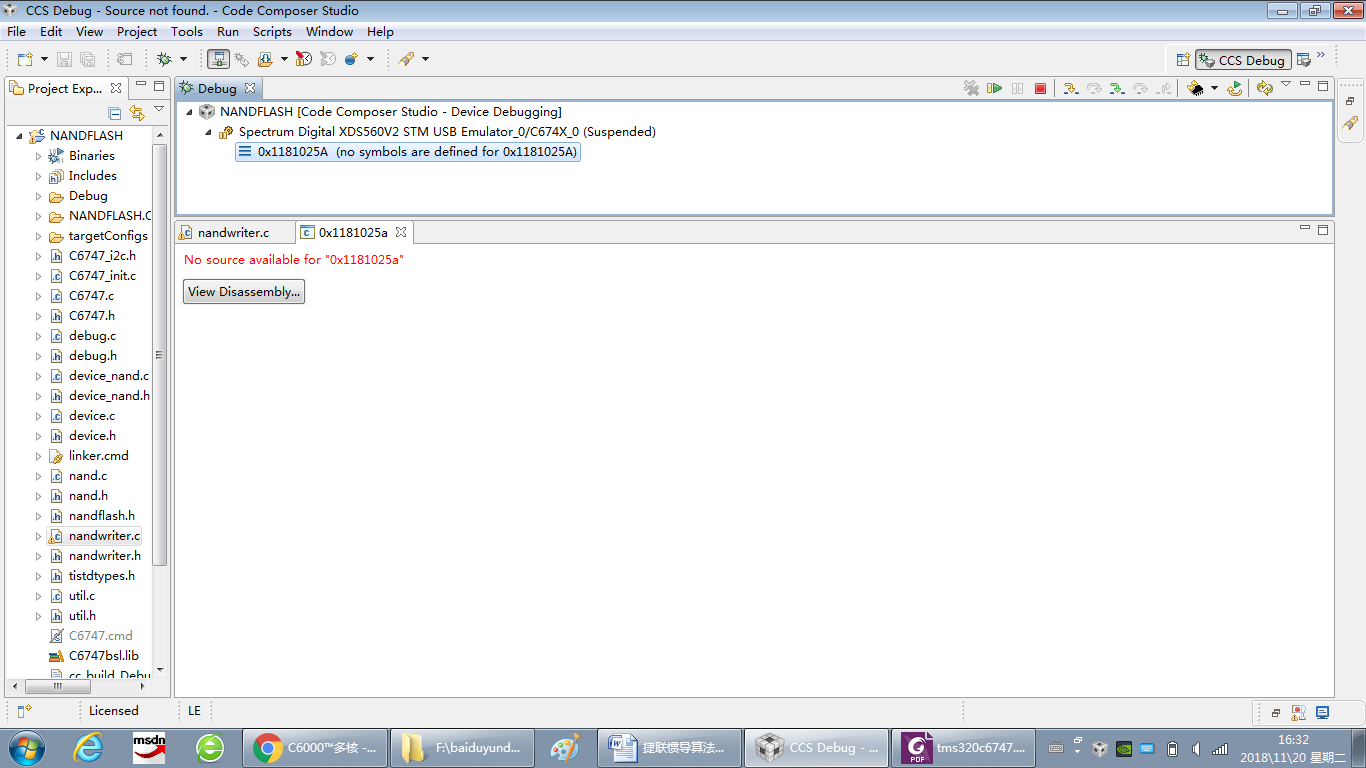1366x768 pixels.
Task: Click the CCS Edit perspective icon
Action: (1303, 60)
